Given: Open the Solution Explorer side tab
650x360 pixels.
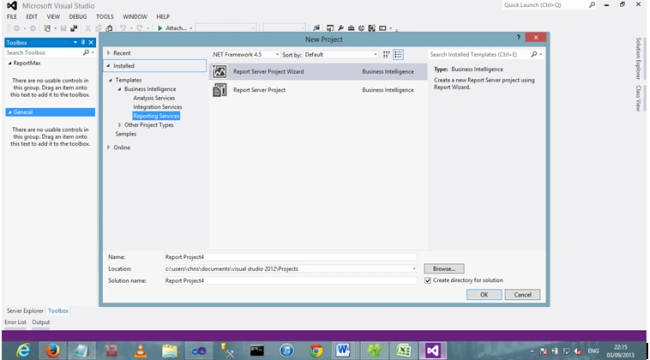Looking at the screenshot, I should (638, 58).
